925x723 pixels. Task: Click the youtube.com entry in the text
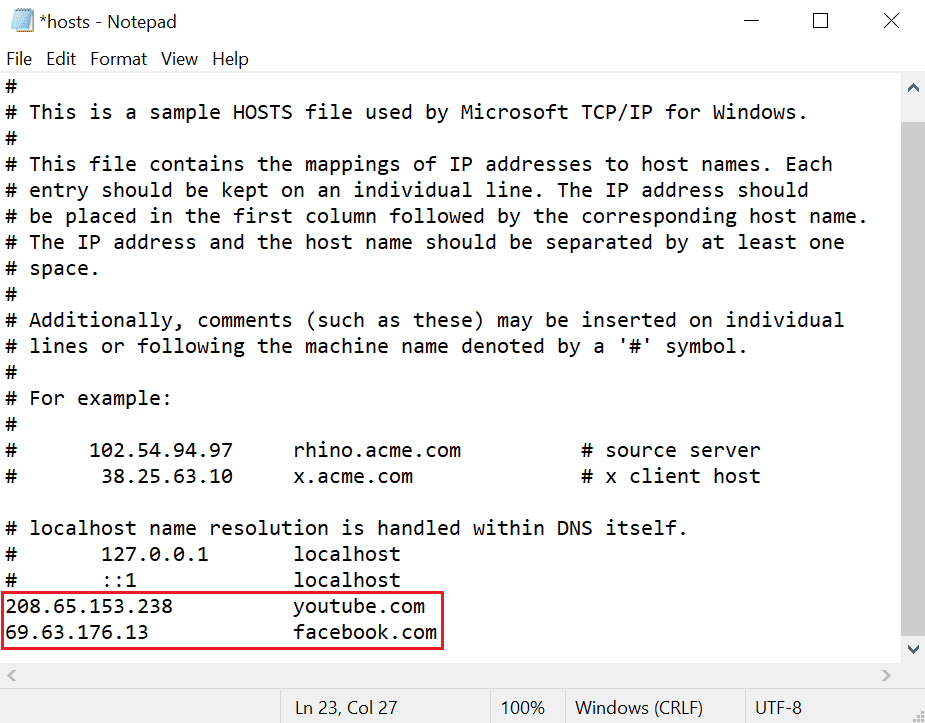click(358, 605)
